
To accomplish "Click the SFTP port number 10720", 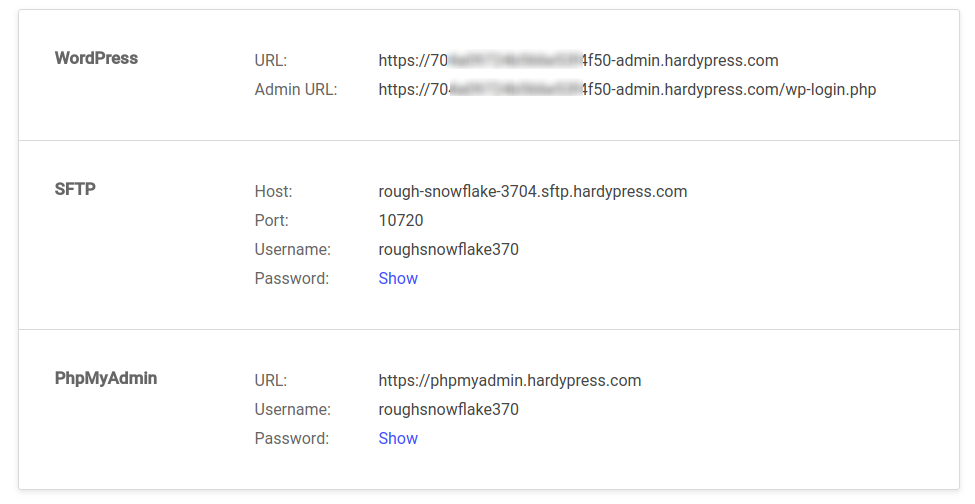I will [x=401, y=220].
